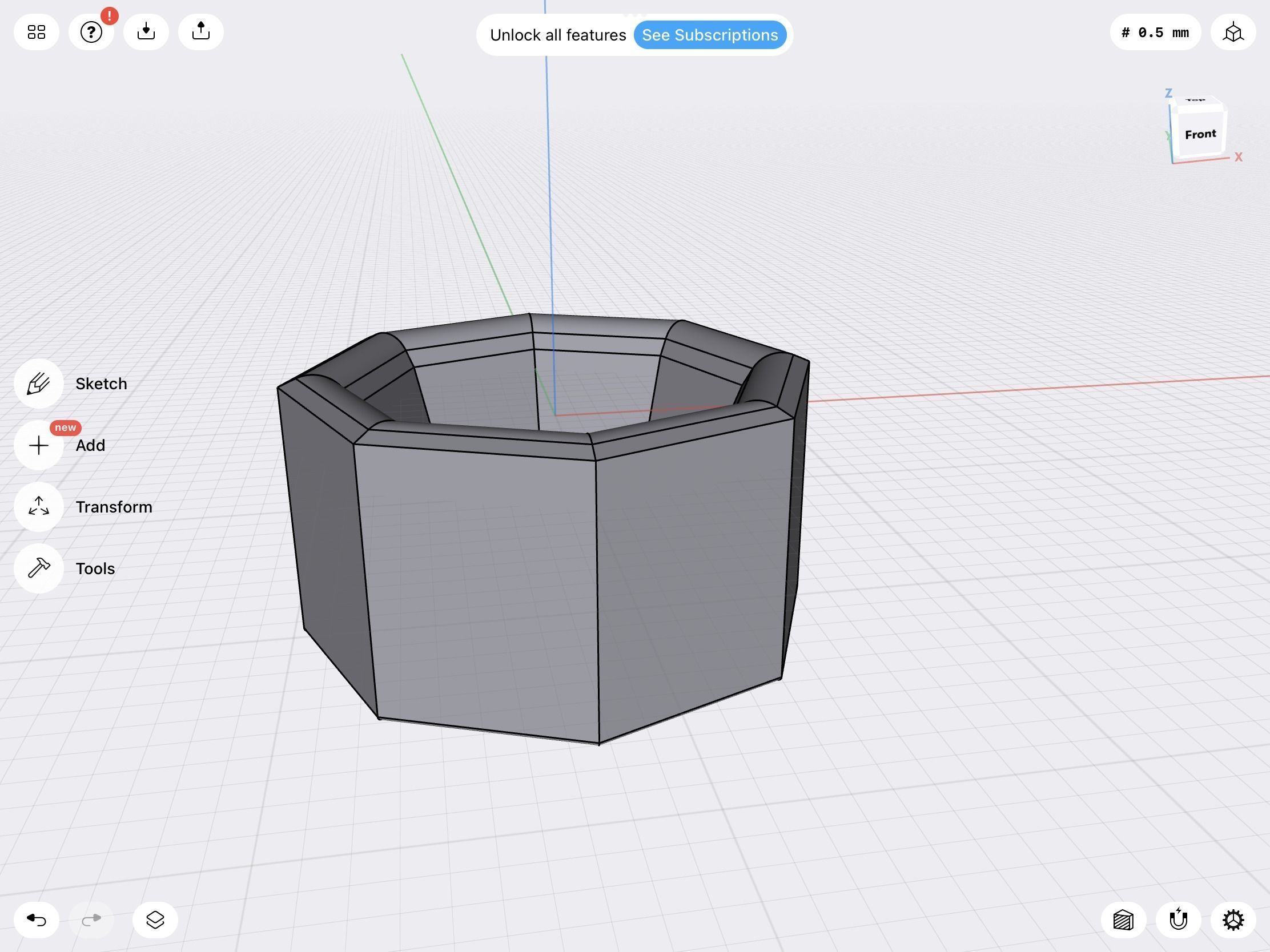Click the Z axis label on gizmo
The width and height of the screenshot is (1270, 952).
coord(1168,93)
